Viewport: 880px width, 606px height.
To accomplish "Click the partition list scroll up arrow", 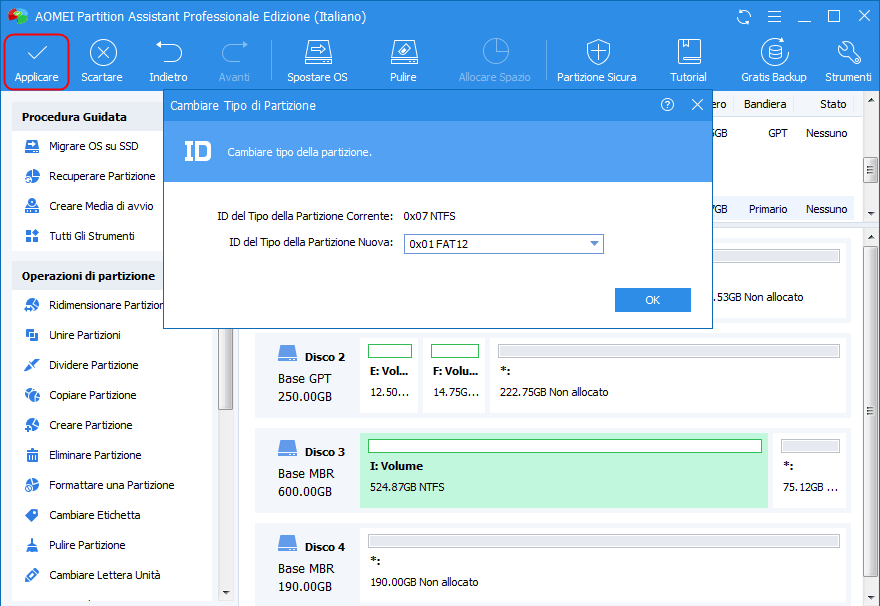I will coord(870,101).
